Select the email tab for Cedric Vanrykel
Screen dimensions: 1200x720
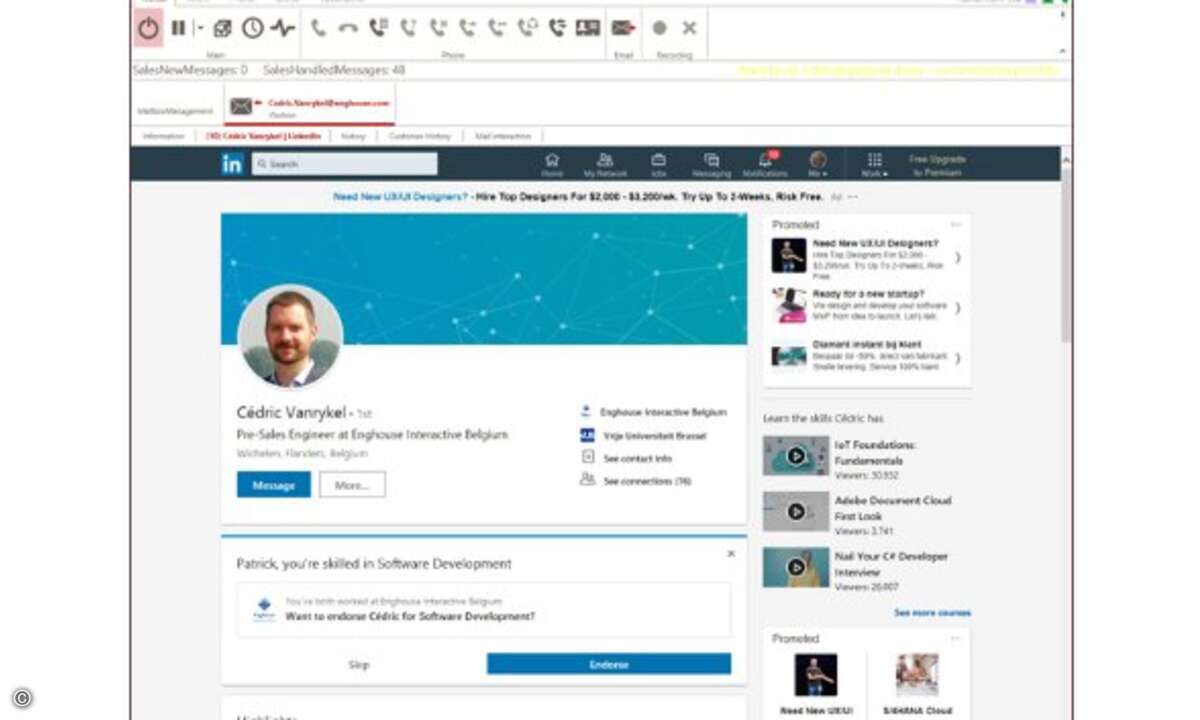tap(308, 105)
